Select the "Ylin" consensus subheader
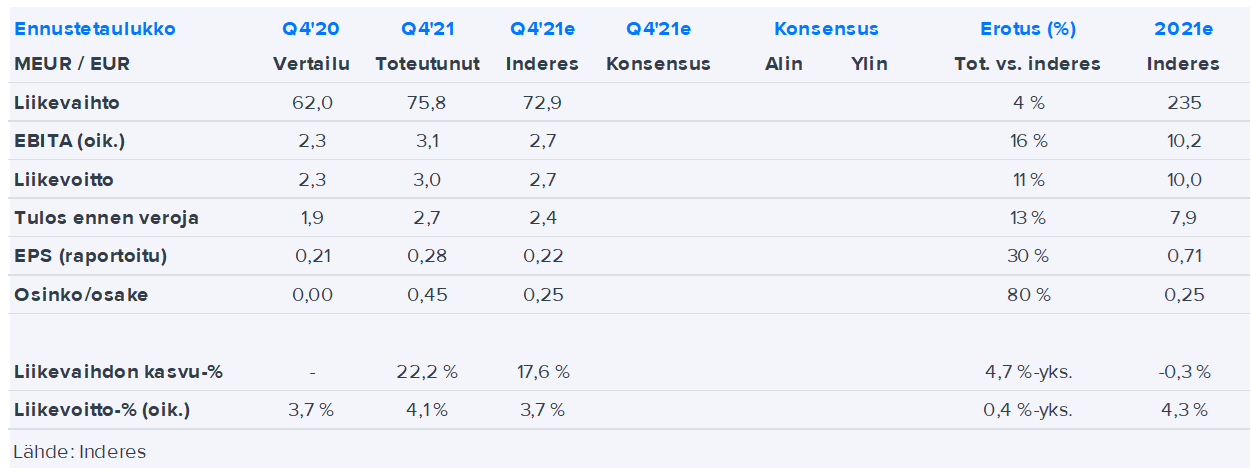The image size is (1252, 473). coord(869,64)
